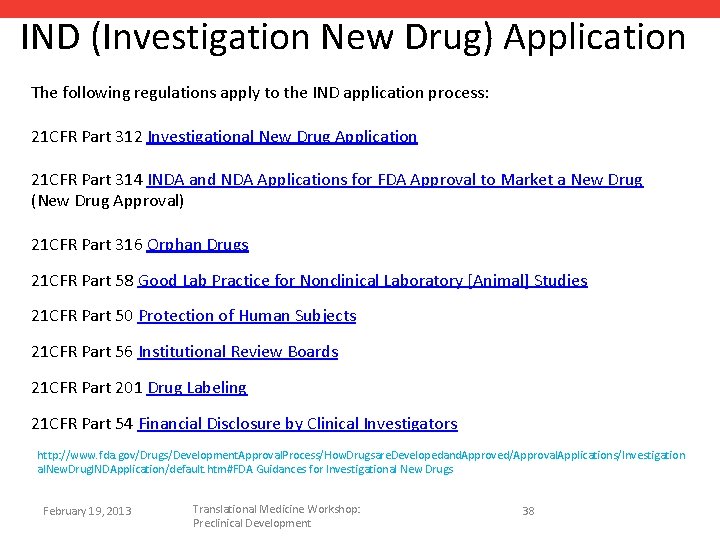720x540 pixels.
Task: Click the text '21CFR Part 50'
Action: pos(82,316)
